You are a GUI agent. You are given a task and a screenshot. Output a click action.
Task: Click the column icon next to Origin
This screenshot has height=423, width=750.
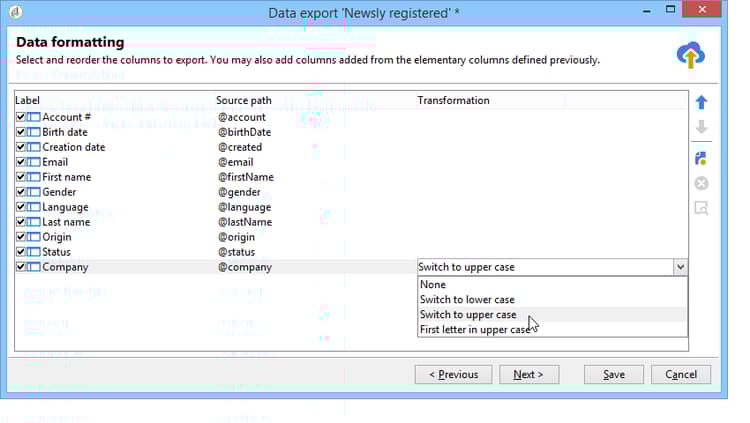tap(33, 237)
